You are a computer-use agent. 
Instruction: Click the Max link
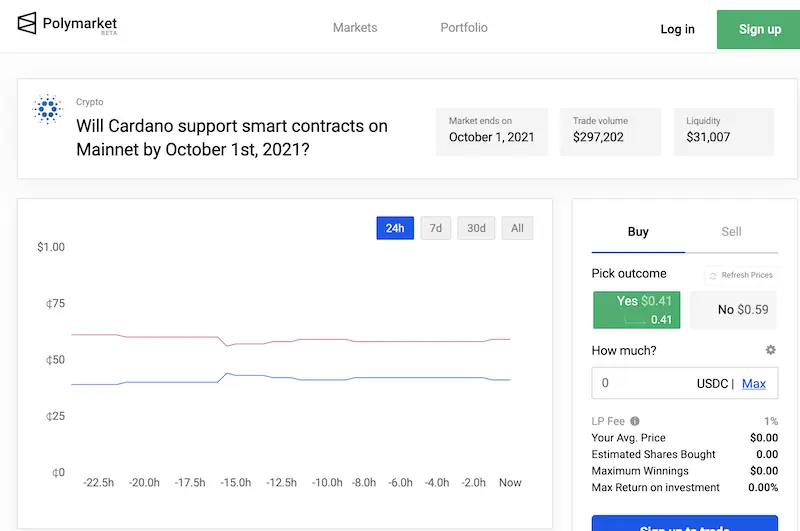click(754, 384)
